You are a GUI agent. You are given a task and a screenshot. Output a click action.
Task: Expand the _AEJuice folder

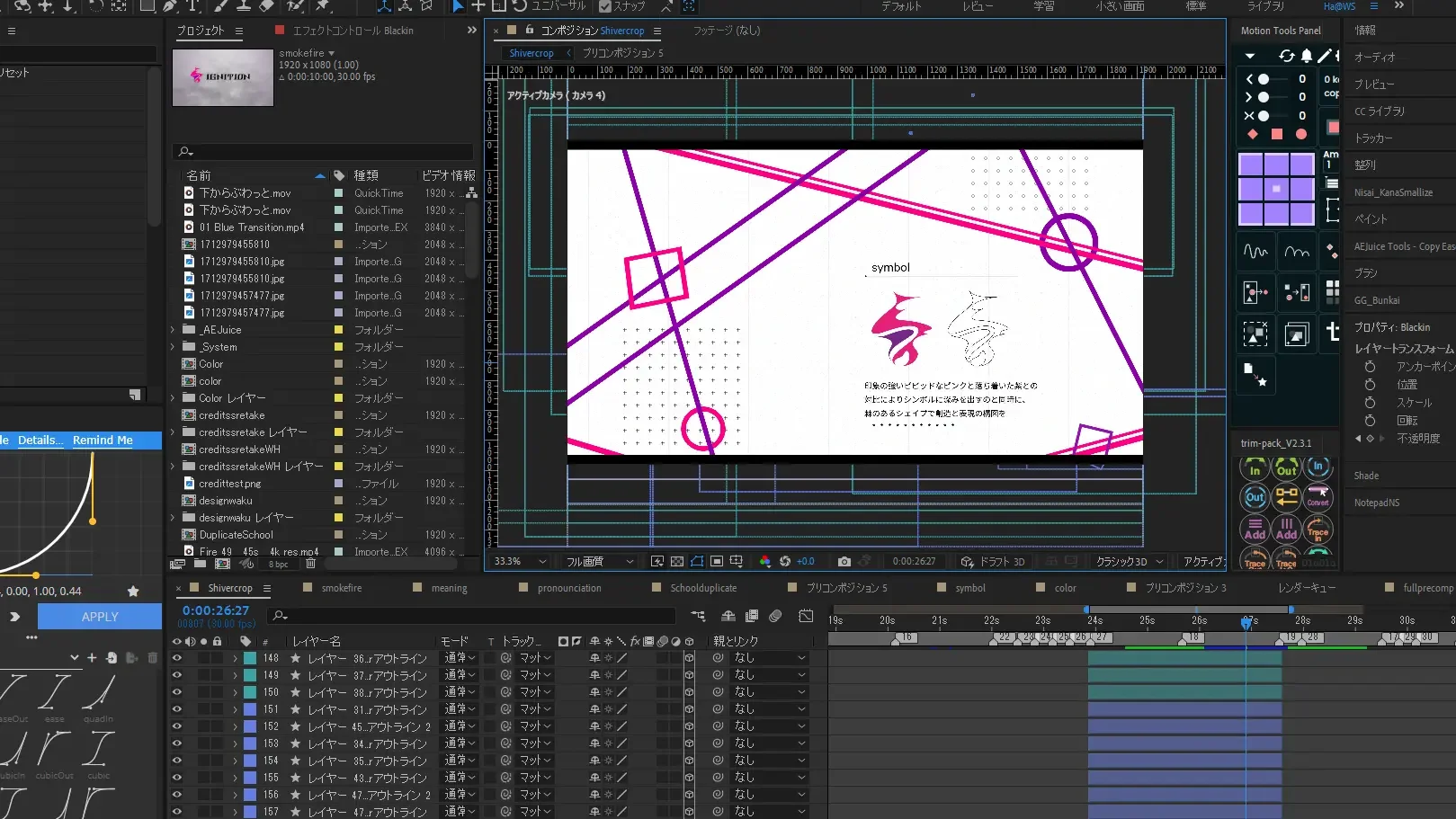(x=173, y=330)
